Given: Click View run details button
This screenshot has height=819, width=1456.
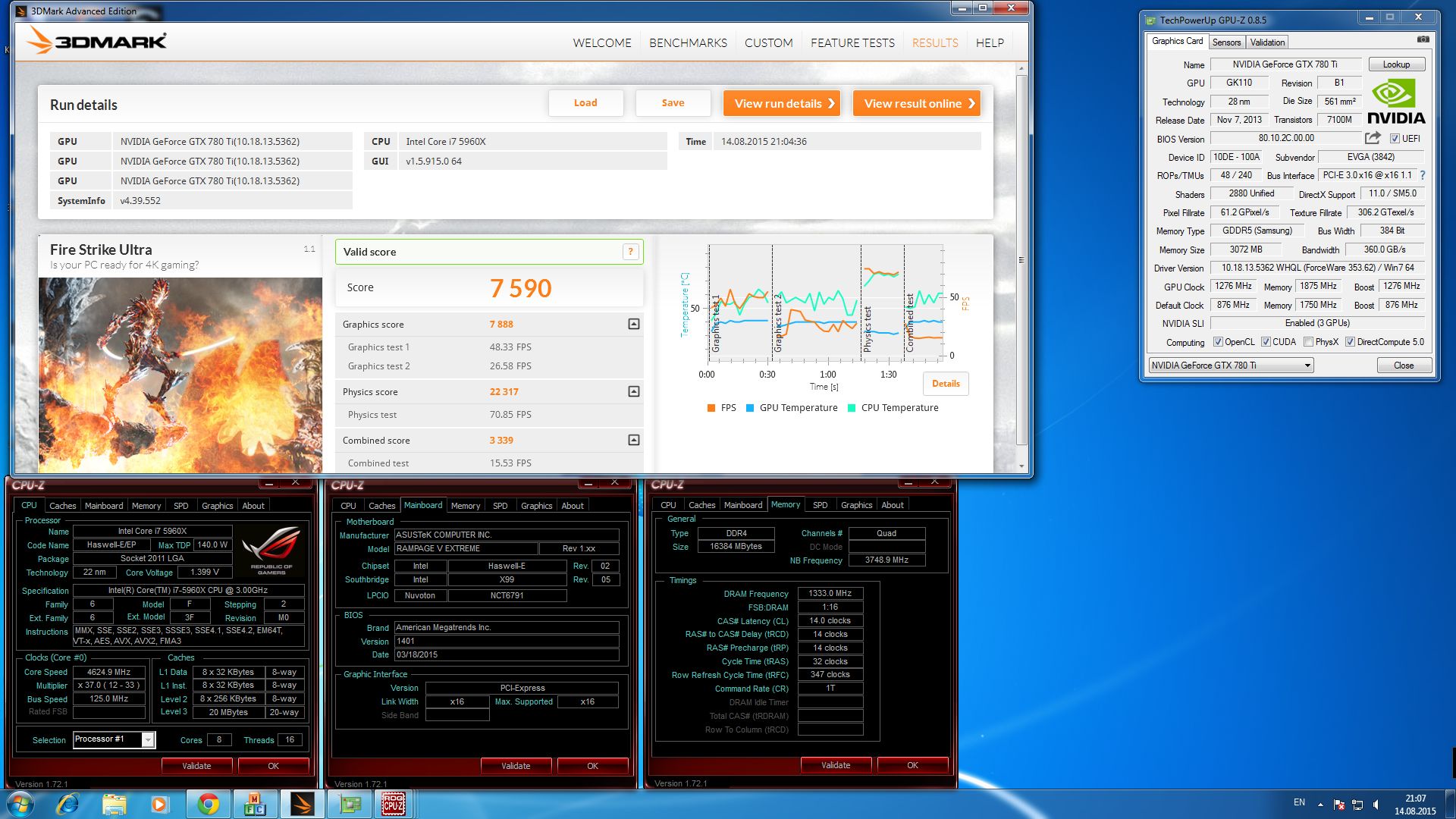Looking at the screenshot, I should [x=782, y=103].
